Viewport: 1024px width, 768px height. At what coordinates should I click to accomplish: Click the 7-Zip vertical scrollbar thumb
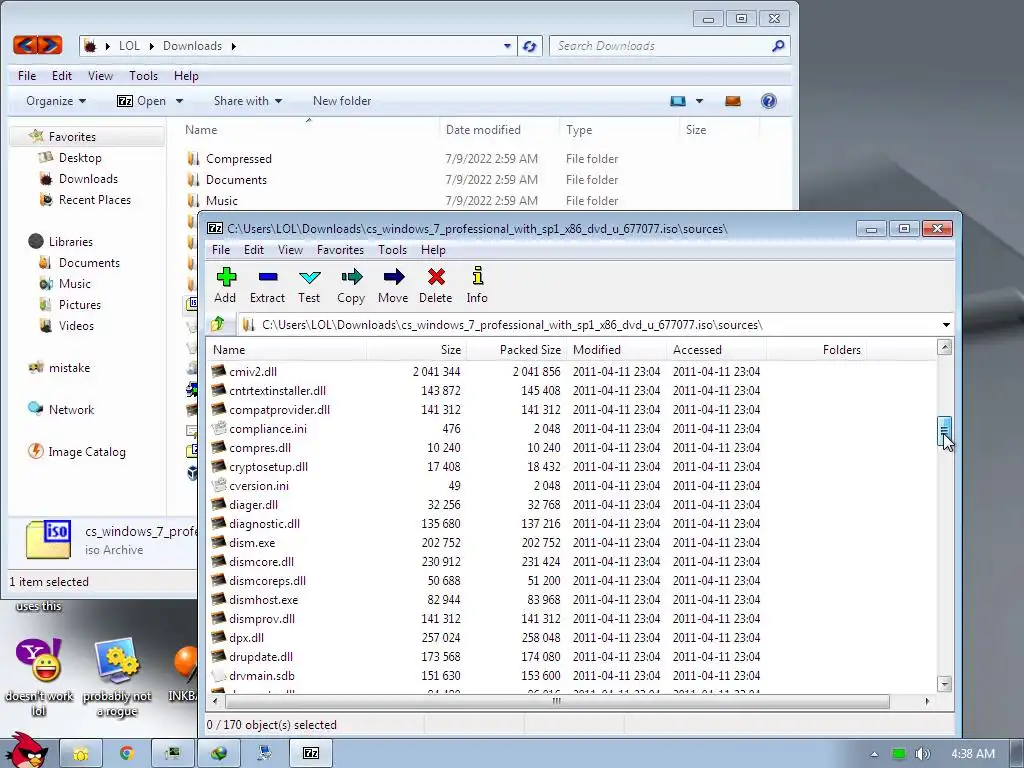tap(944, 432)
